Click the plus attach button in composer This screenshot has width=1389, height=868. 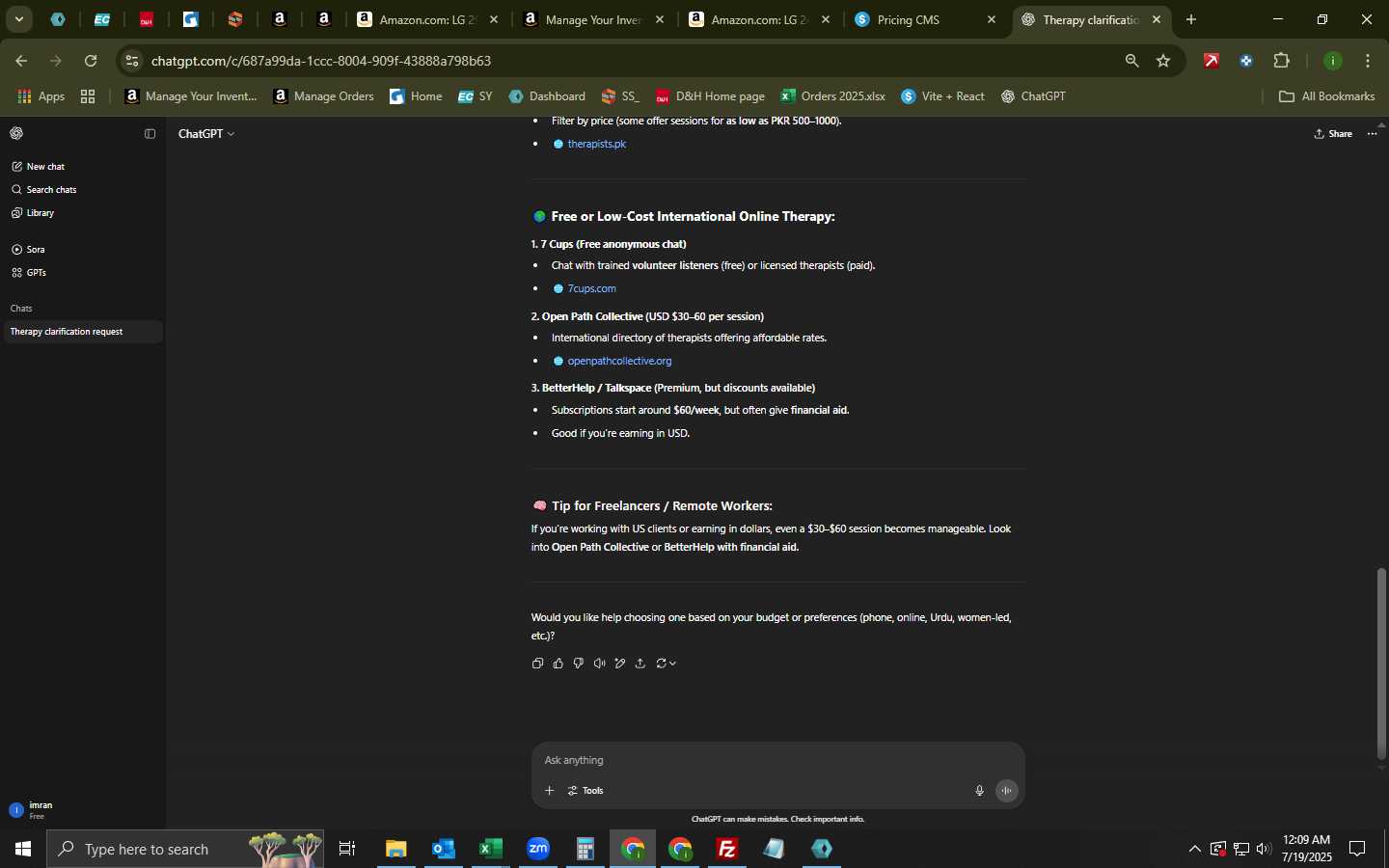coord(549,791)
